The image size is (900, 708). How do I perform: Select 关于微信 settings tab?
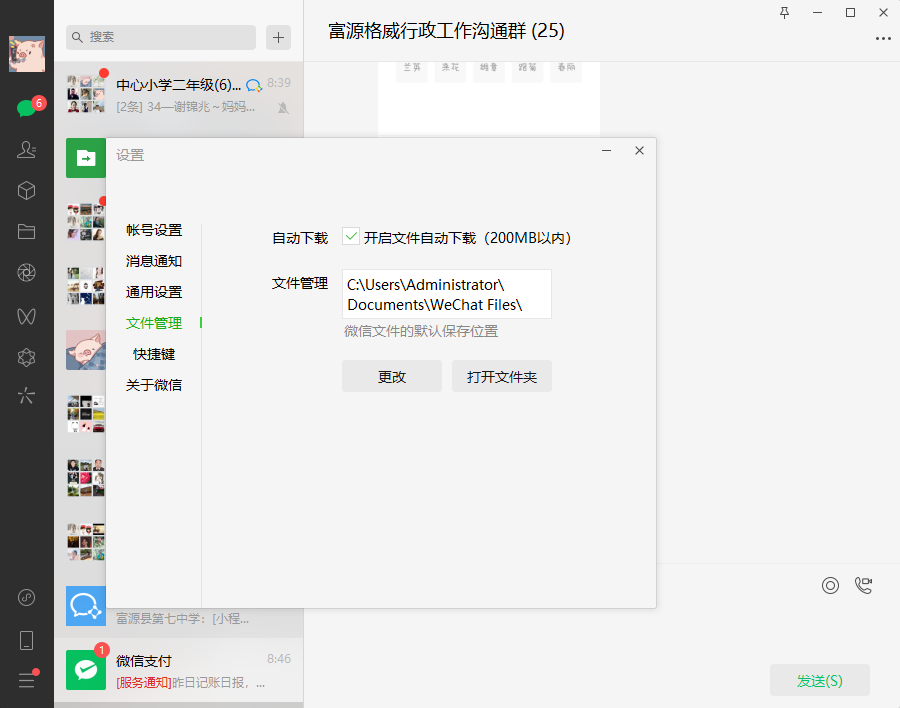[x=154, y=385]
